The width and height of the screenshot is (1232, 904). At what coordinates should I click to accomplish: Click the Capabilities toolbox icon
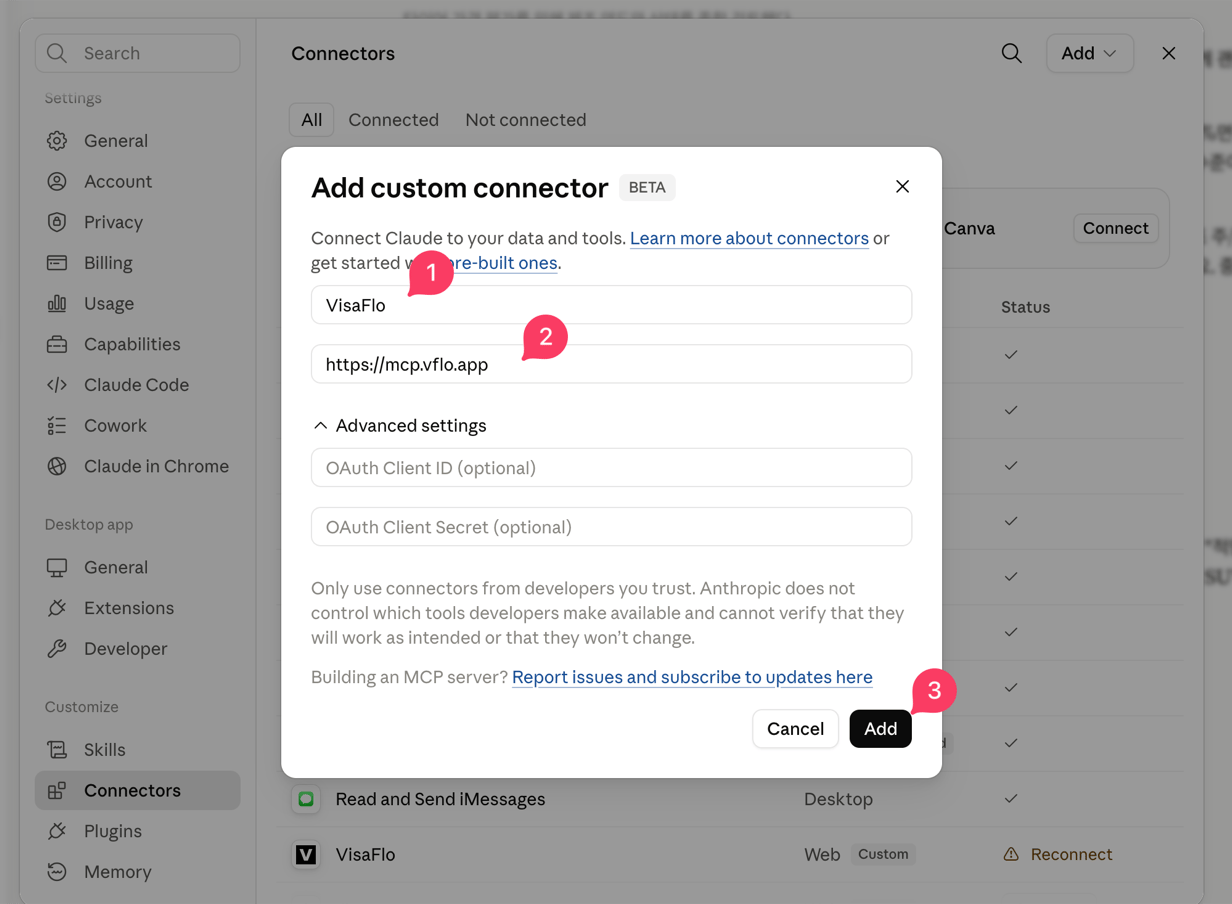click(x=57, y=344)
